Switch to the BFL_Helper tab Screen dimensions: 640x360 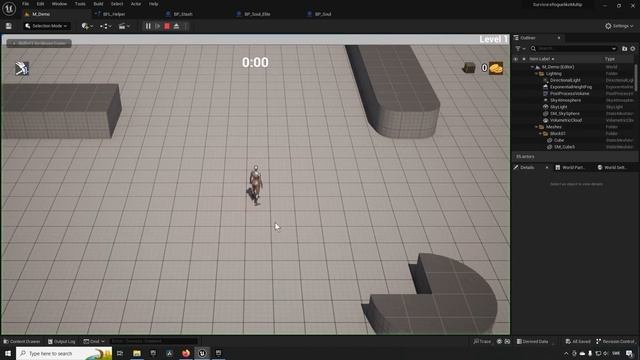coord(114,14)
